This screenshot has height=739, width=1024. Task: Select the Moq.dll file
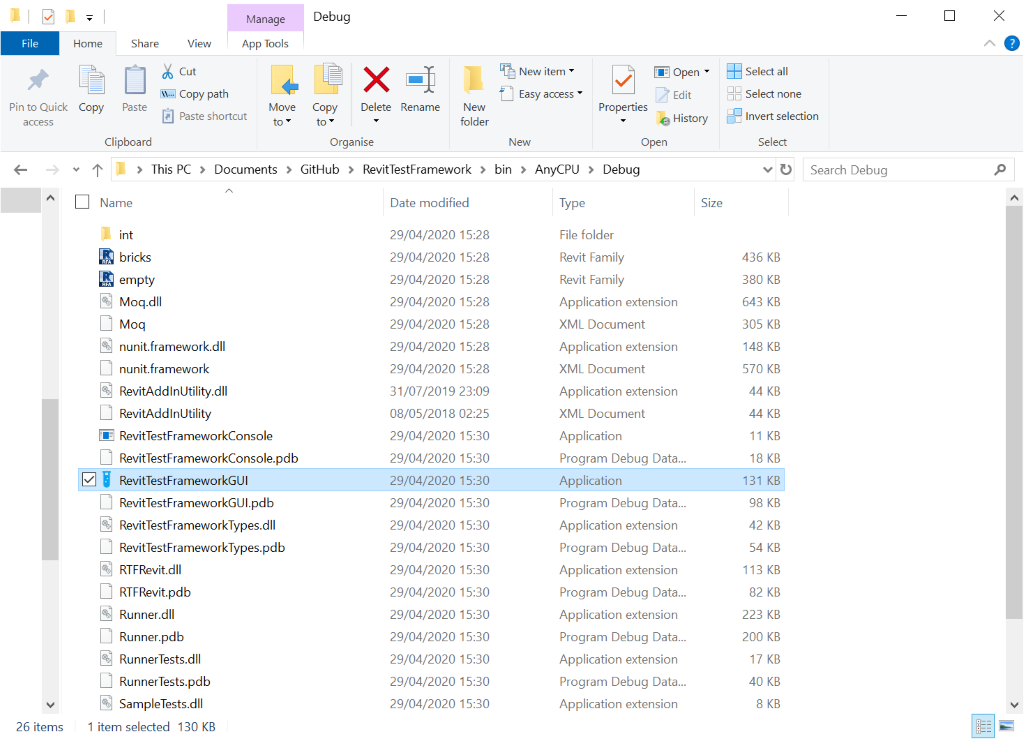(431, 302)
